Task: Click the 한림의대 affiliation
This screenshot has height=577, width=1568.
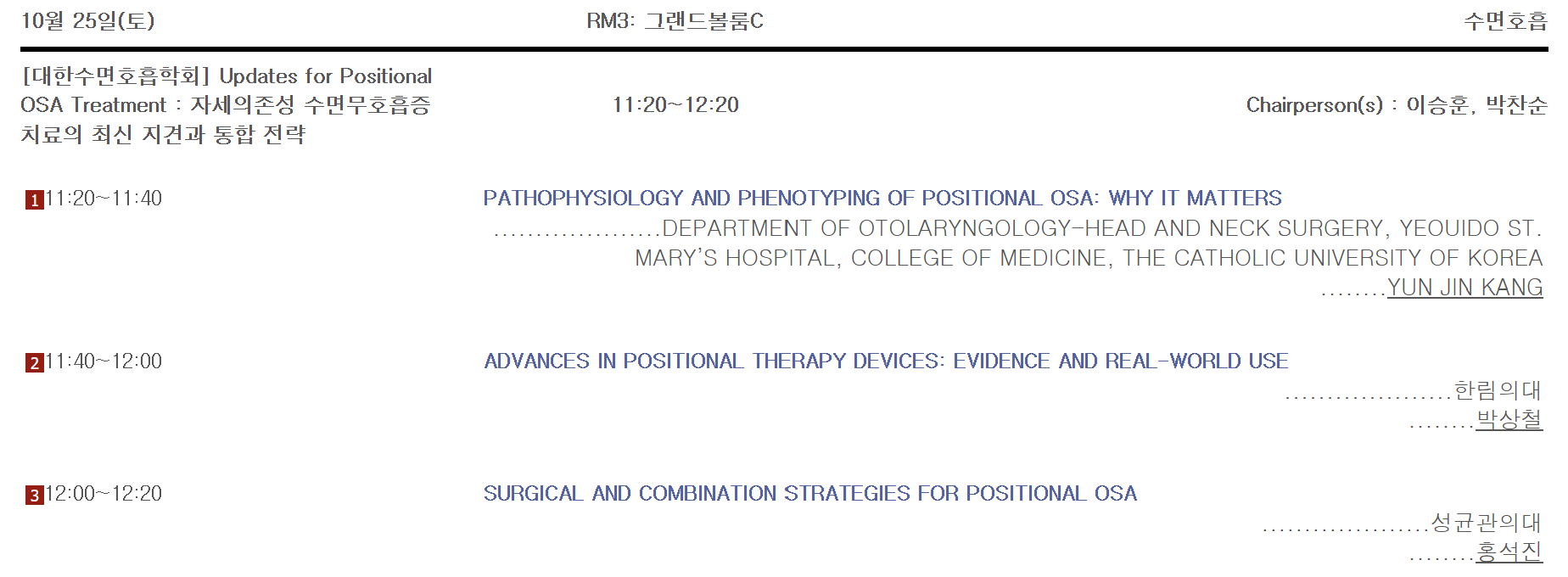Action: tap(1498, 390)
